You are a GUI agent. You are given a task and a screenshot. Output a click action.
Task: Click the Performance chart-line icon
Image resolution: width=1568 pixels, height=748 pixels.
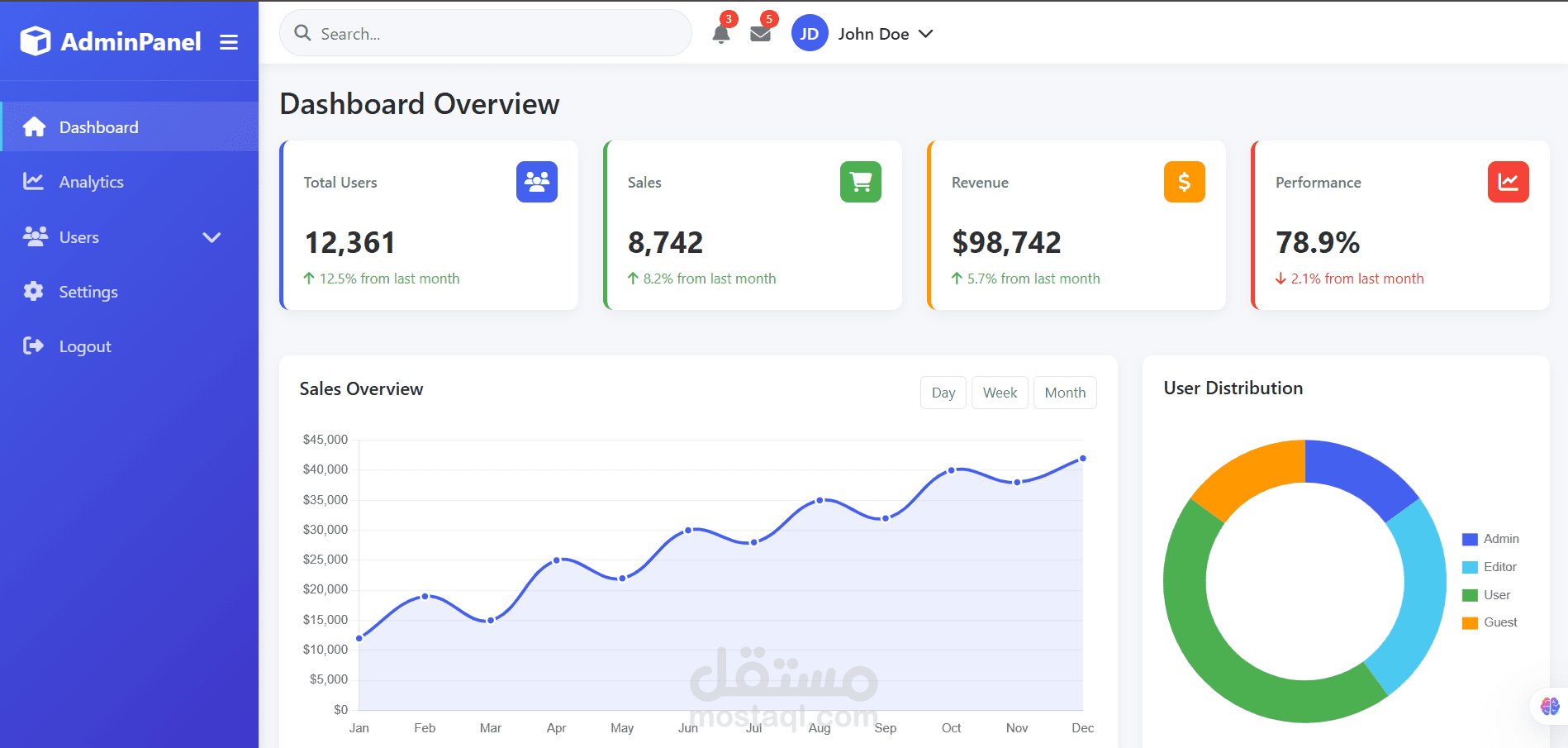coord(1509,182)
